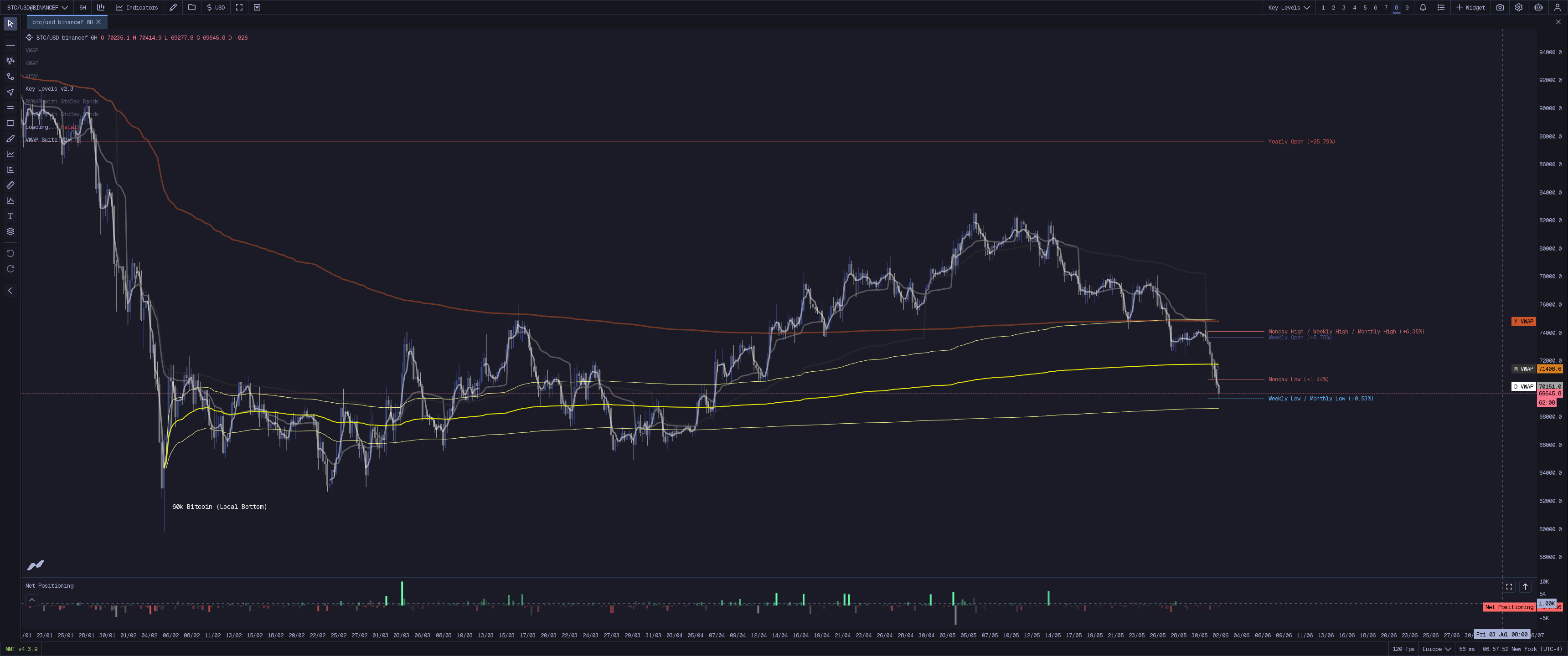The width and height of the screenshot is (1568, 656).
Task: Open the alerts bell icon
Action: click(1423, 7)
